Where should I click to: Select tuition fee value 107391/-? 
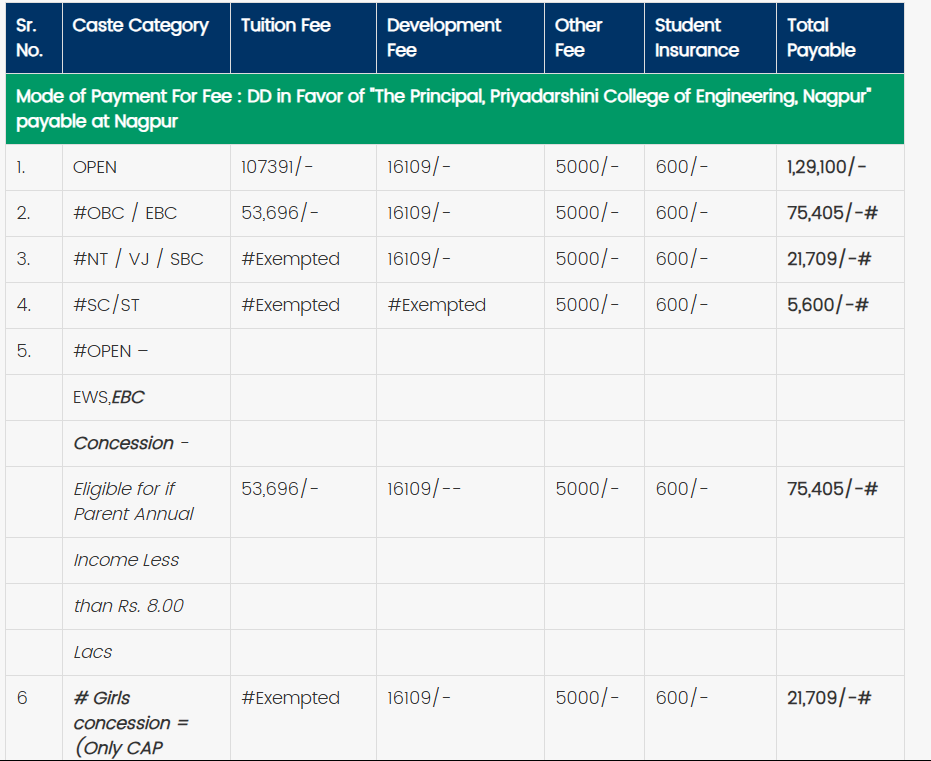(x=277, y=167)
